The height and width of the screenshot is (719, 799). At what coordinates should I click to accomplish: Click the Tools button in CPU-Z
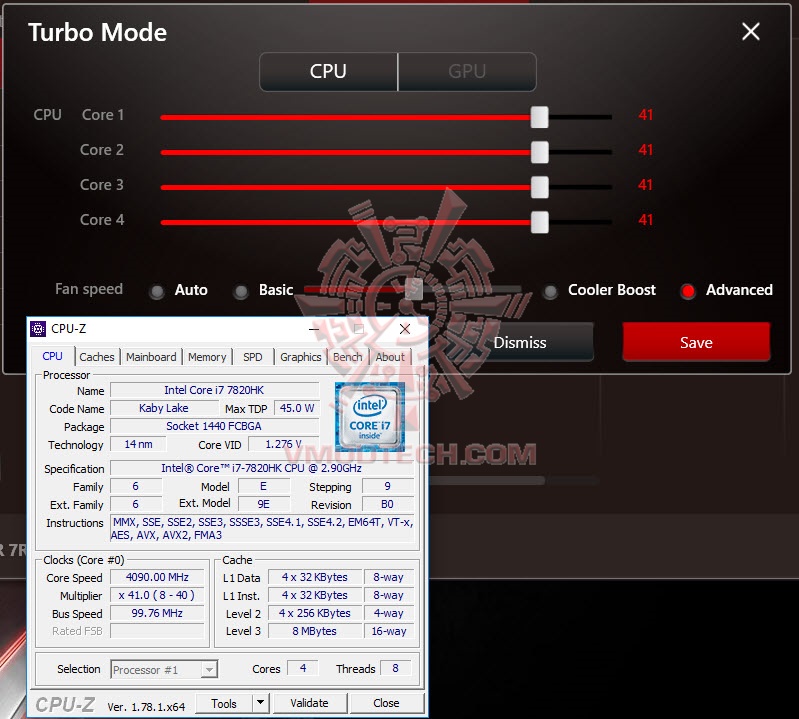click(x=224, y=704)
